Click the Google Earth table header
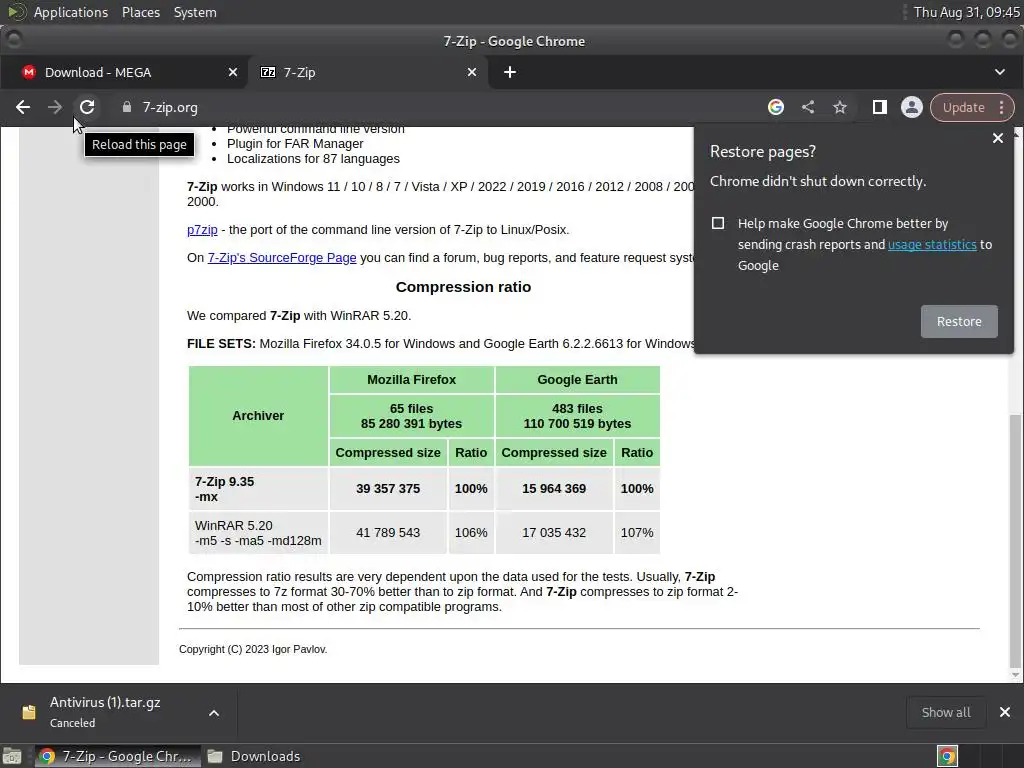The width and height of the screenshot is (1024, 768). [x=577, y=380]
